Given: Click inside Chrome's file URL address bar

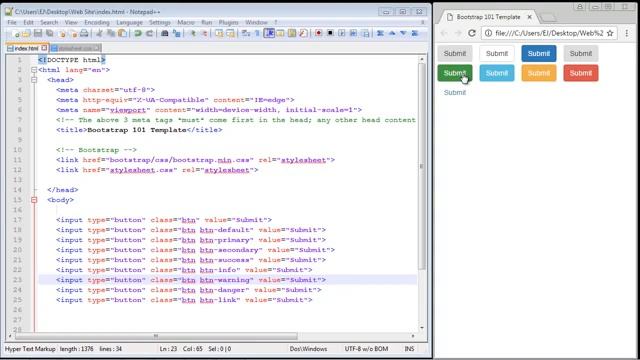Looking at the screenshot, I should coord(549,33).
